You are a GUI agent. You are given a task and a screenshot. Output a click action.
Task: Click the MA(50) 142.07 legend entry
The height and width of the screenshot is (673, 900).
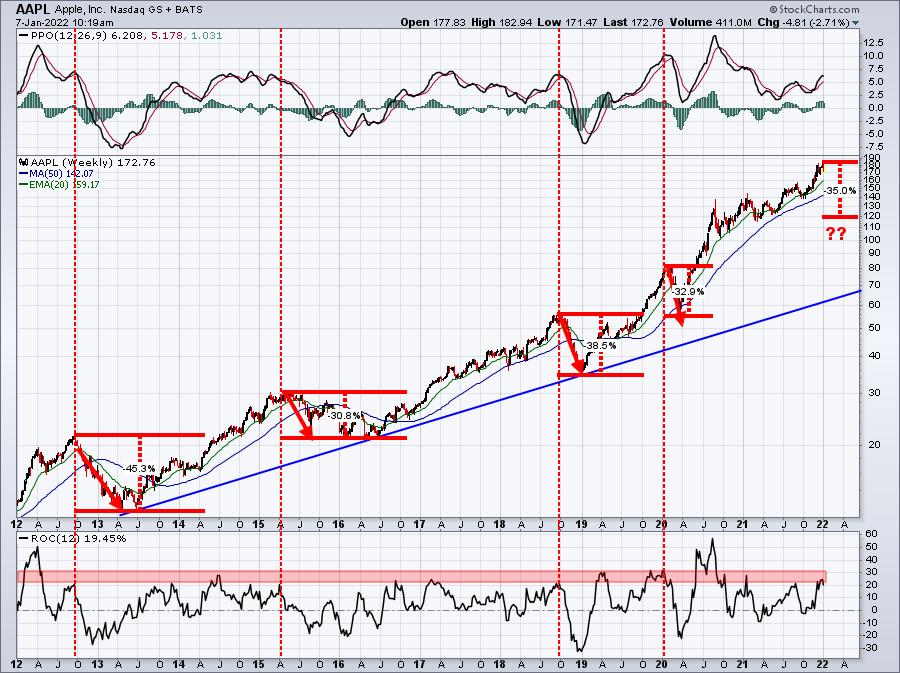pos(56,173)
